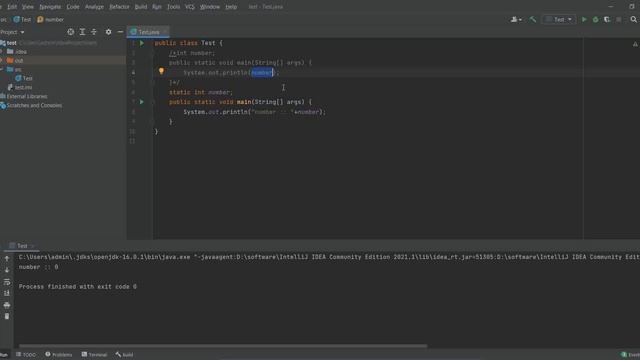The width and height of the screenshot is (640, 360).
Task: Click the Print icon in Run console
Action: coord(7,305)
